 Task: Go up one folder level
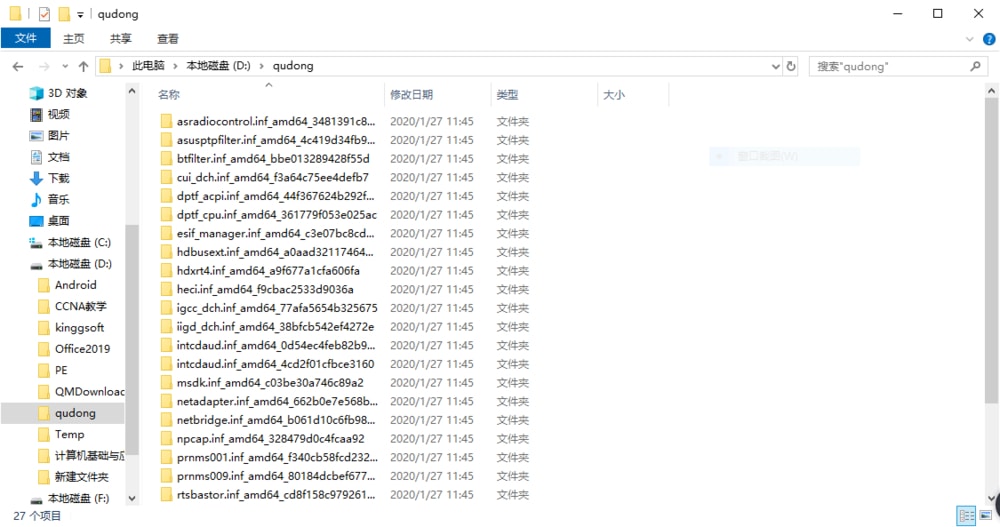tap(83, 66)
